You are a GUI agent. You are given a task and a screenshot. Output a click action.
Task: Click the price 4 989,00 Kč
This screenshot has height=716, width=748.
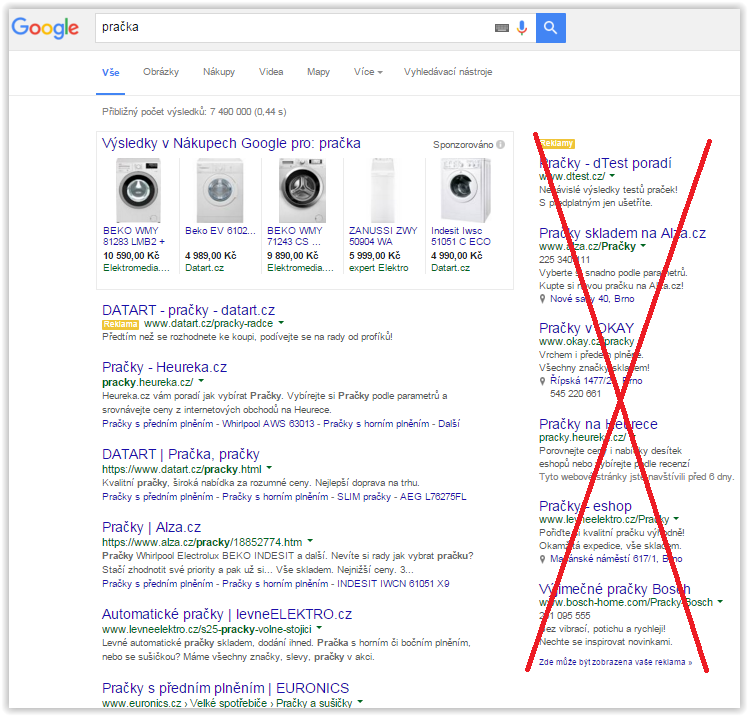[x=211, y=256]
